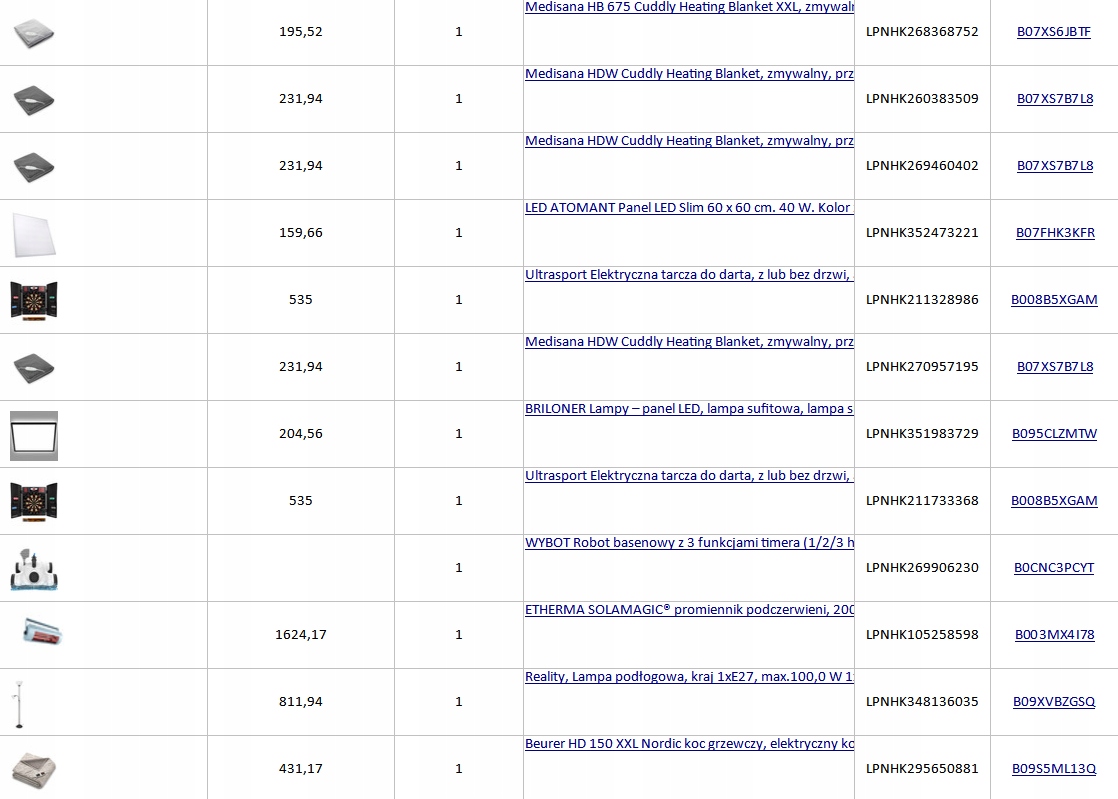Open ASIN link B09XVBZGSQ
The width and height of the screenshot is (1118, 799).
click(x=1054, y=702)
